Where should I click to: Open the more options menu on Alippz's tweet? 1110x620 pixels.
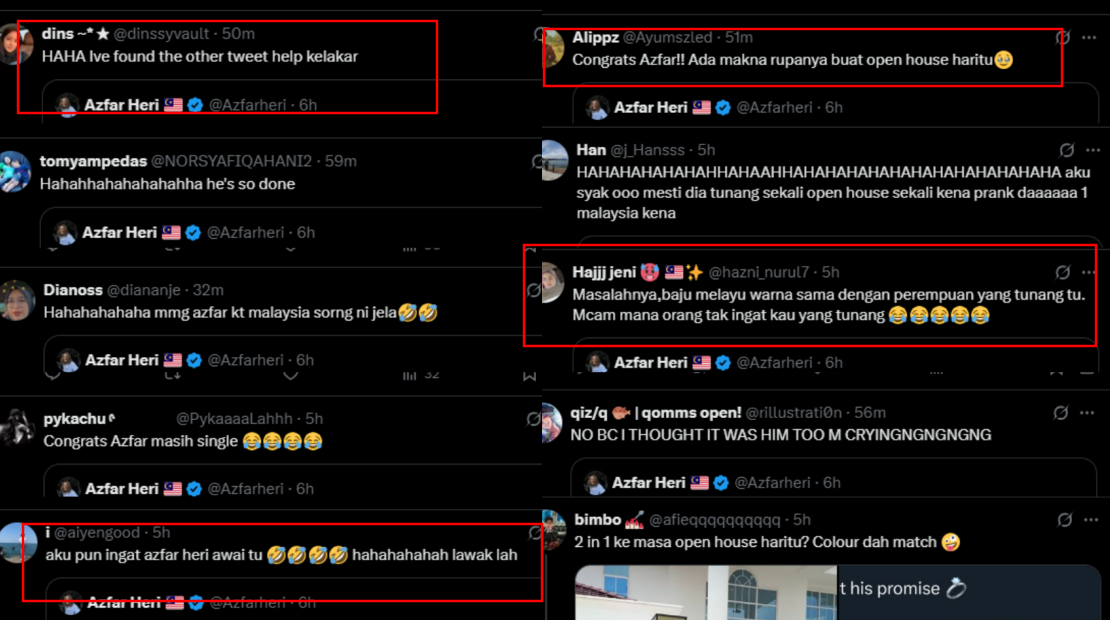coord(1089,38)
